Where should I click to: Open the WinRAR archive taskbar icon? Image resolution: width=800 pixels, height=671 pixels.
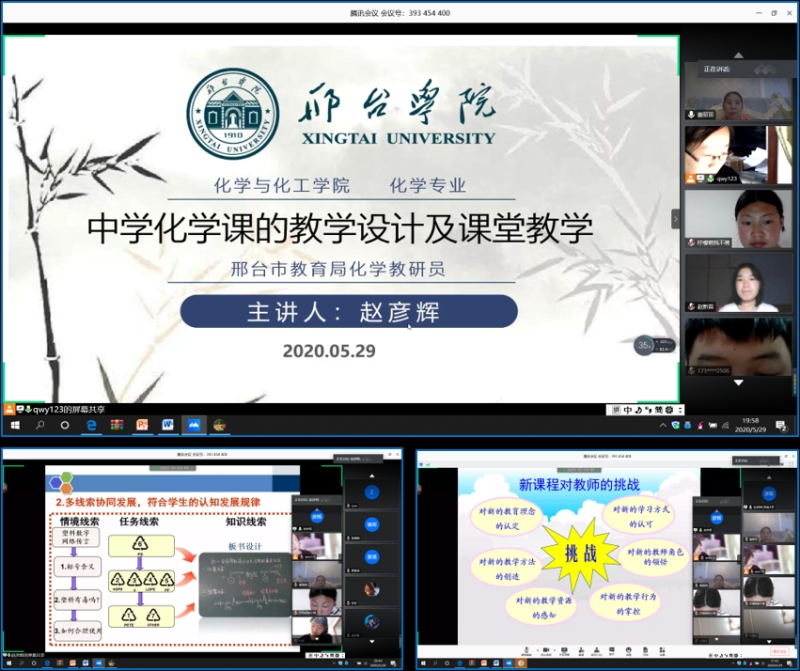click(117, 425)
